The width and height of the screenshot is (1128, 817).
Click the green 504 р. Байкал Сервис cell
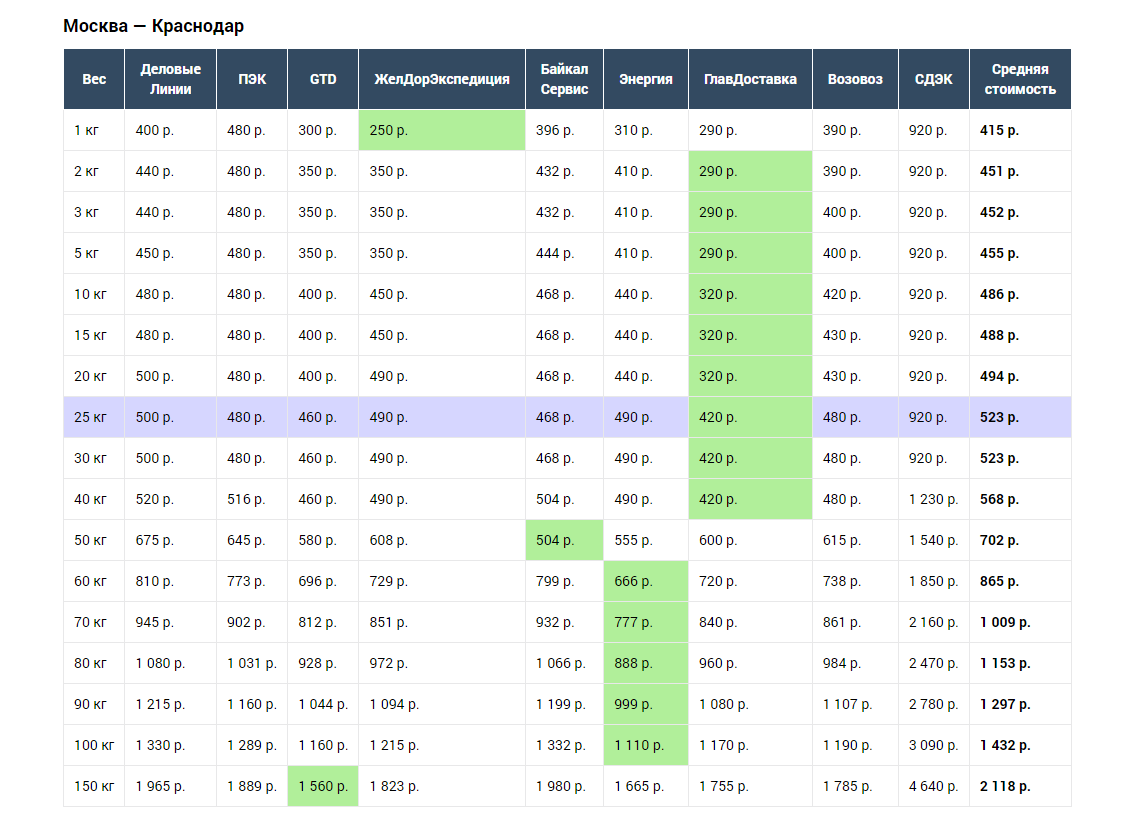click(x=565, y=540)
